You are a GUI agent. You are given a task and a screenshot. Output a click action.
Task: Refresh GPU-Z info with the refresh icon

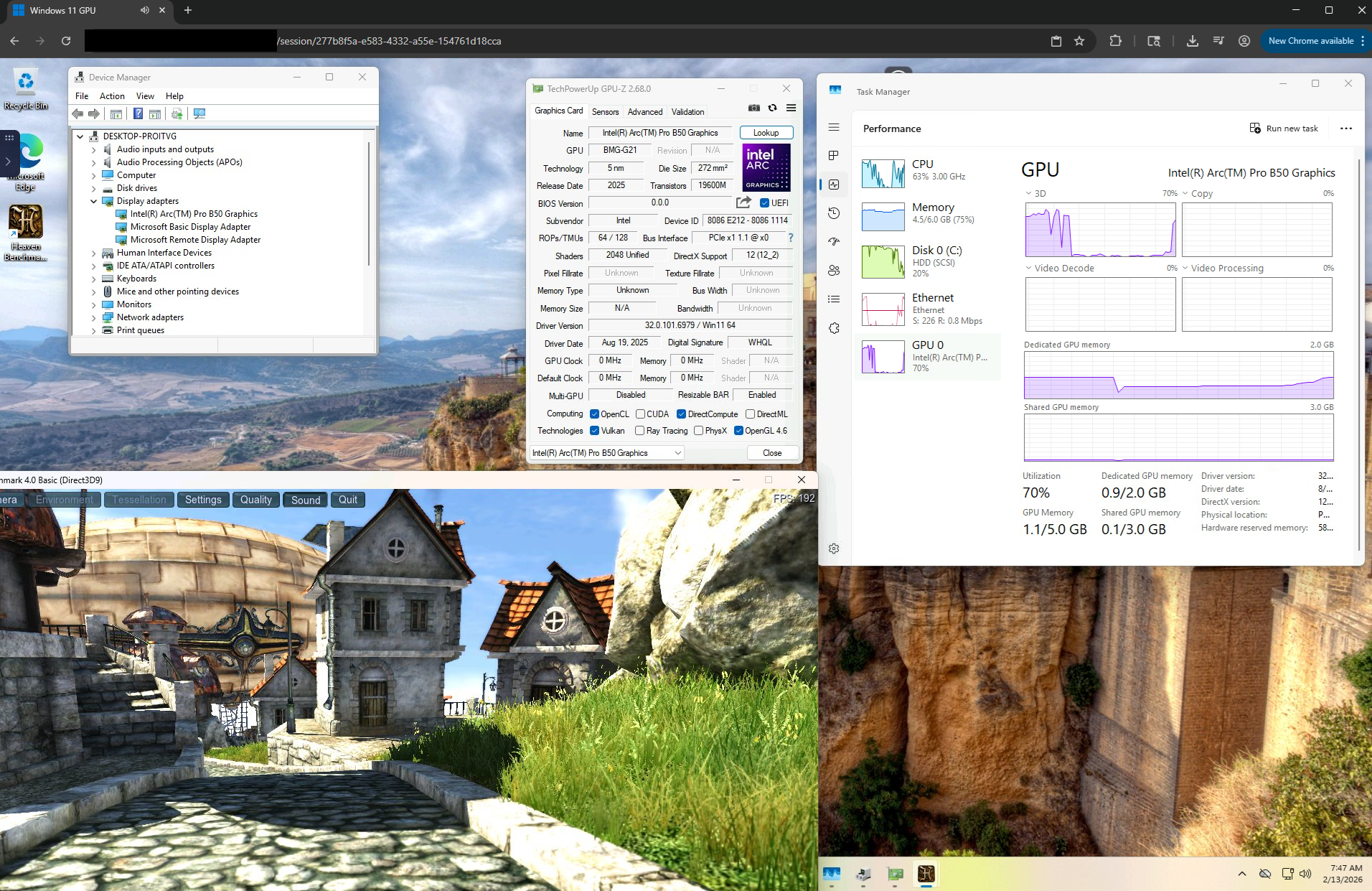tap(773, 108)
